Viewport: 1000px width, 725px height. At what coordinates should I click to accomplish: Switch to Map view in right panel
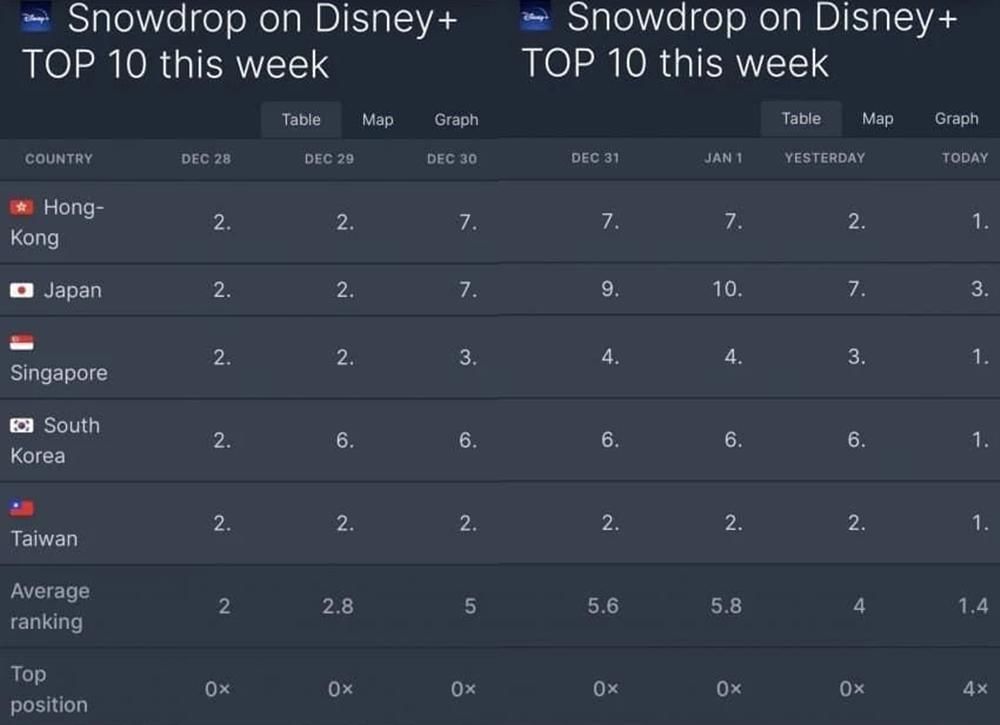click(877, 118)
